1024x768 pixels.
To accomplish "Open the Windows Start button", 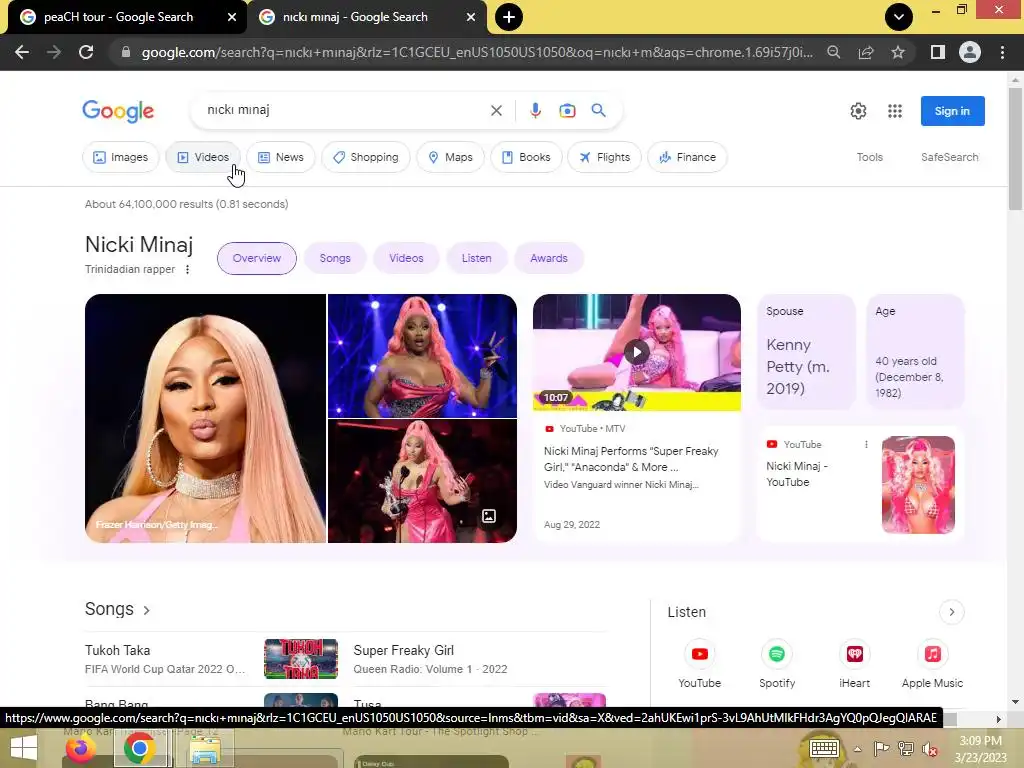I will [x=24, y=748].
